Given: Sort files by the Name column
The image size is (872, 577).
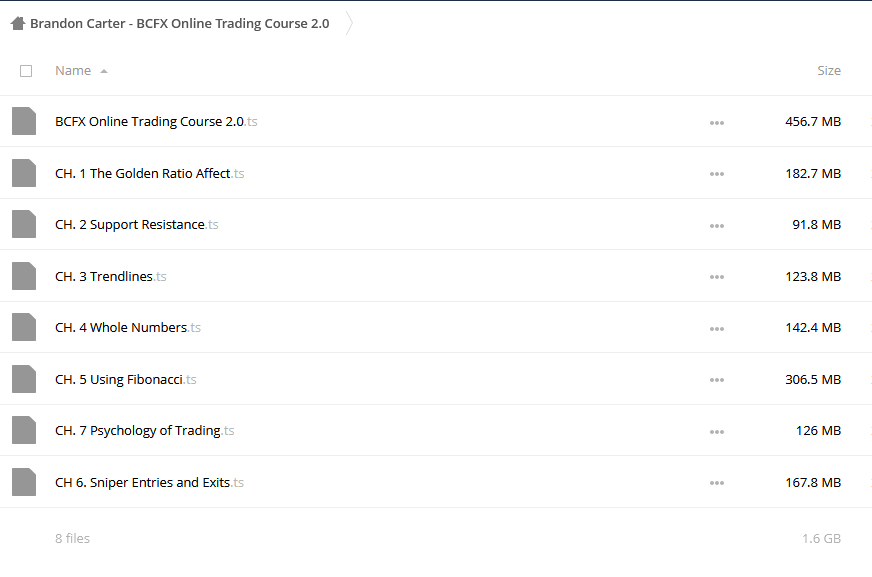Looking at the screenshot, I should click(73, 71).
